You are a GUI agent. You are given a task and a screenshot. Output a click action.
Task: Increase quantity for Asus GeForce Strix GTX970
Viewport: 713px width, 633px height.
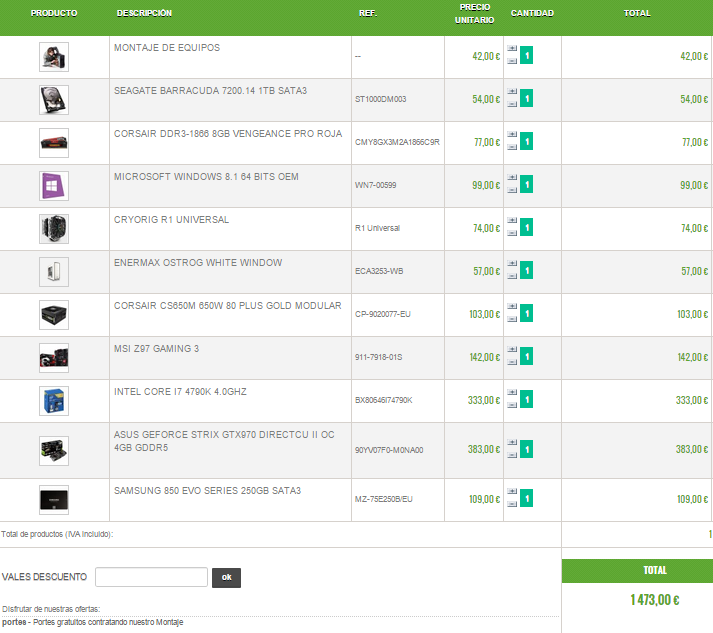click(x=512, y=442)
